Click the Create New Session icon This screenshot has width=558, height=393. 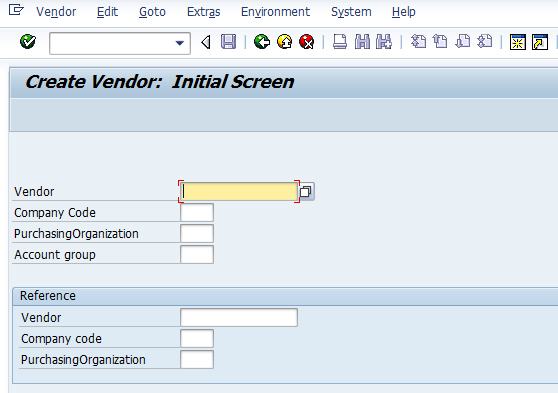point(518,42)
